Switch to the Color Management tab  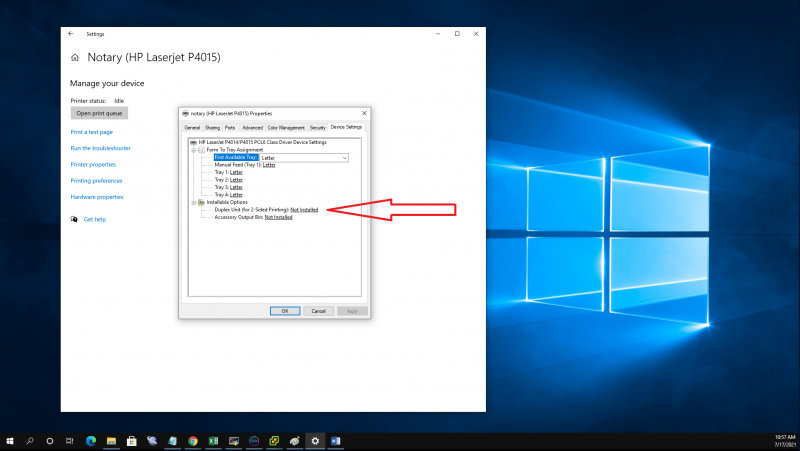[x=286, y=128]
